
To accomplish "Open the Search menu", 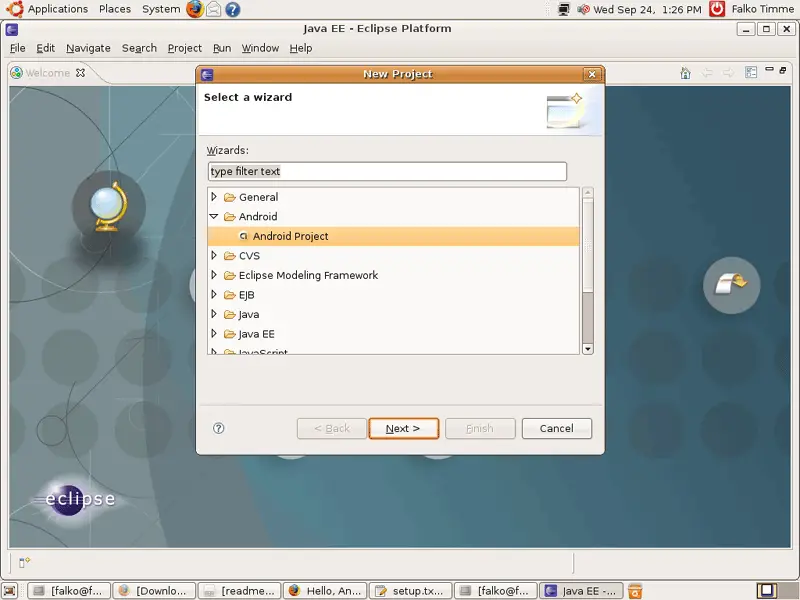I will (x=139, y=48).
